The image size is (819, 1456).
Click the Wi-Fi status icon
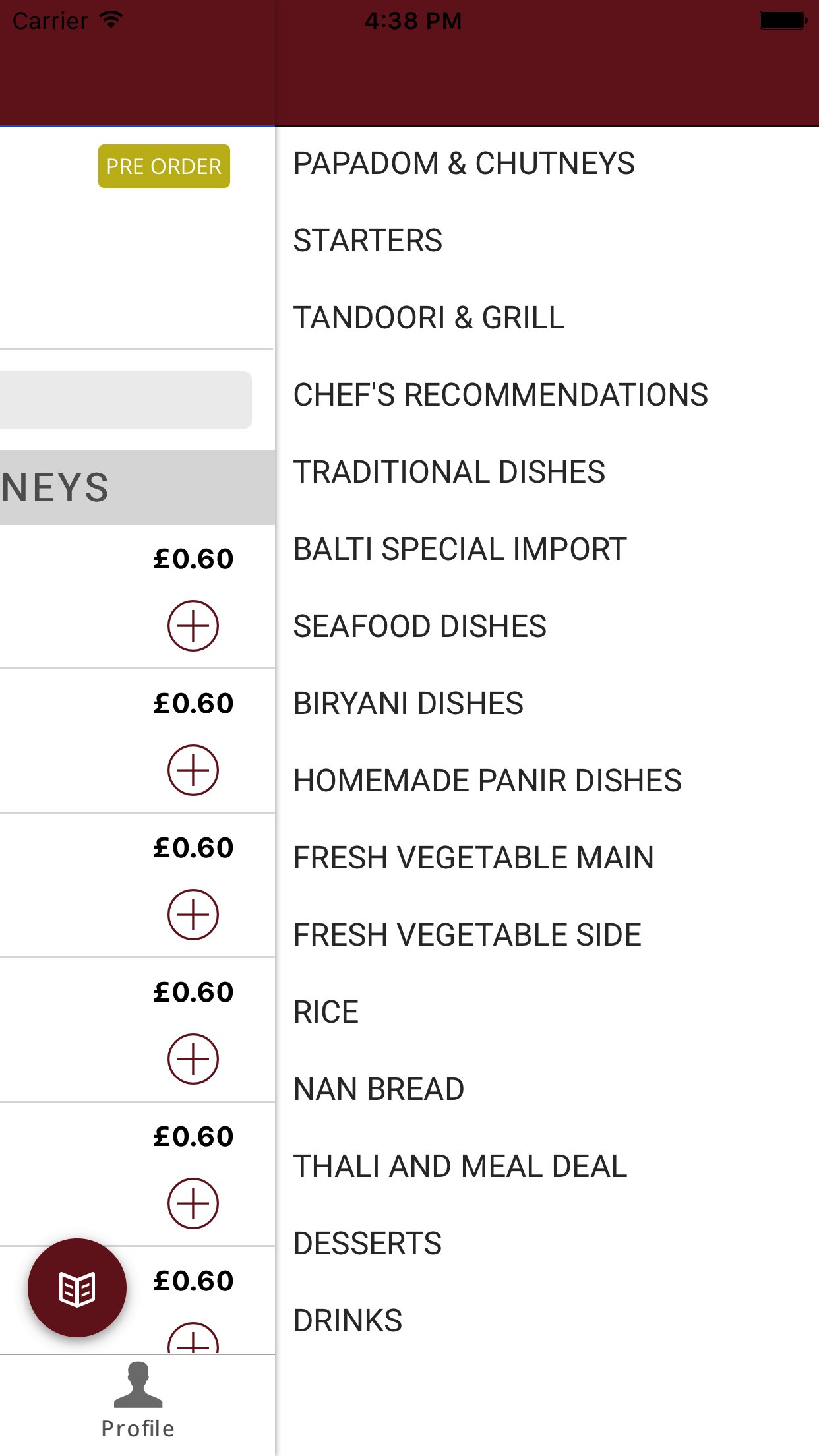[111, 20]
